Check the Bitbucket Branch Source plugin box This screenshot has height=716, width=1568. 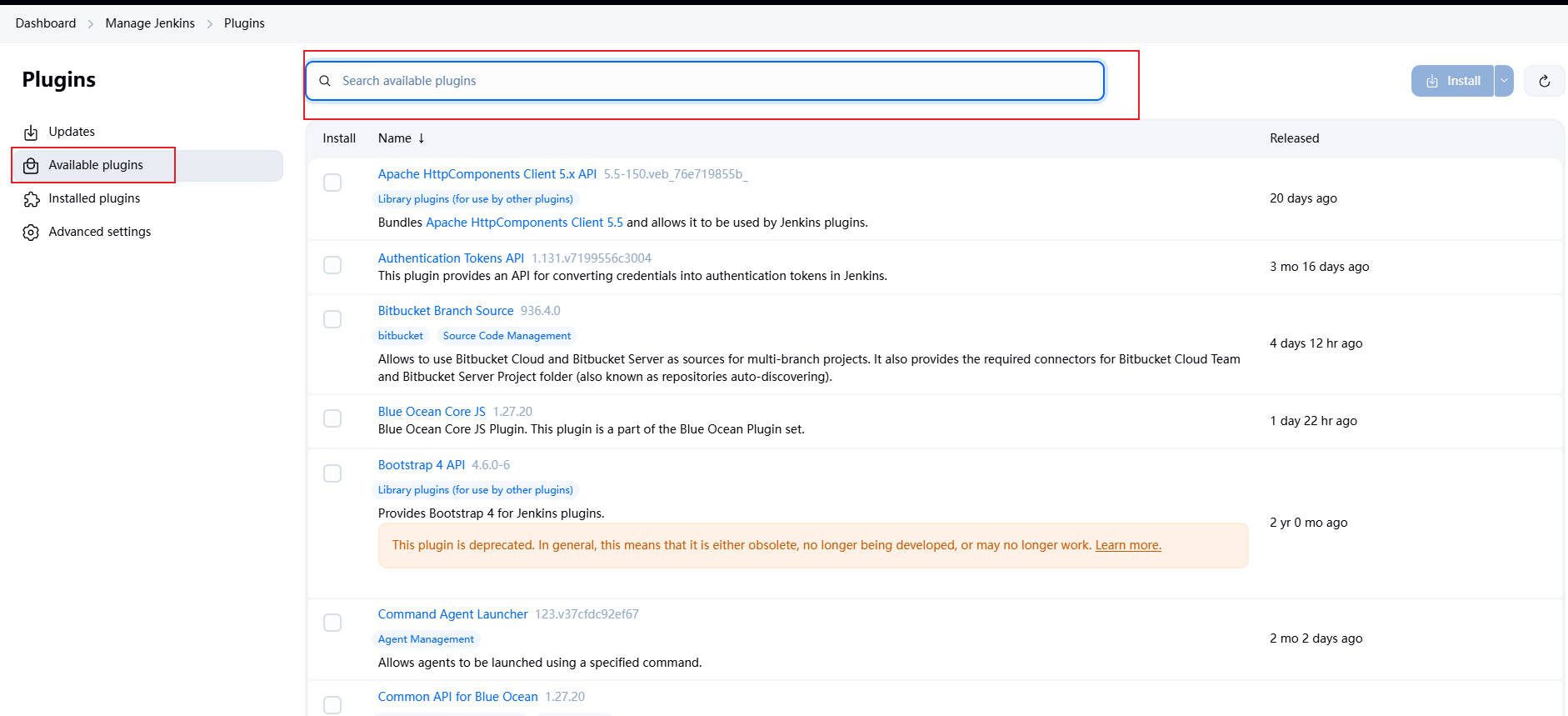click(332, 319)
